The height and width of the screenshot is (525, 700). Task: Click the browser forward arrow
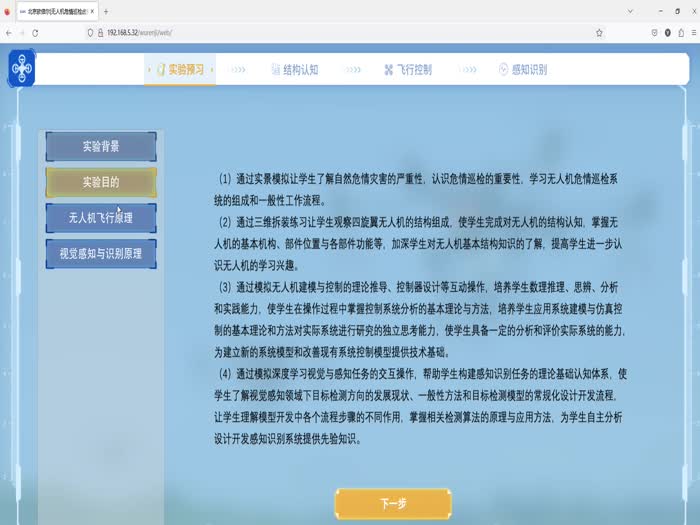pos(21,32)
